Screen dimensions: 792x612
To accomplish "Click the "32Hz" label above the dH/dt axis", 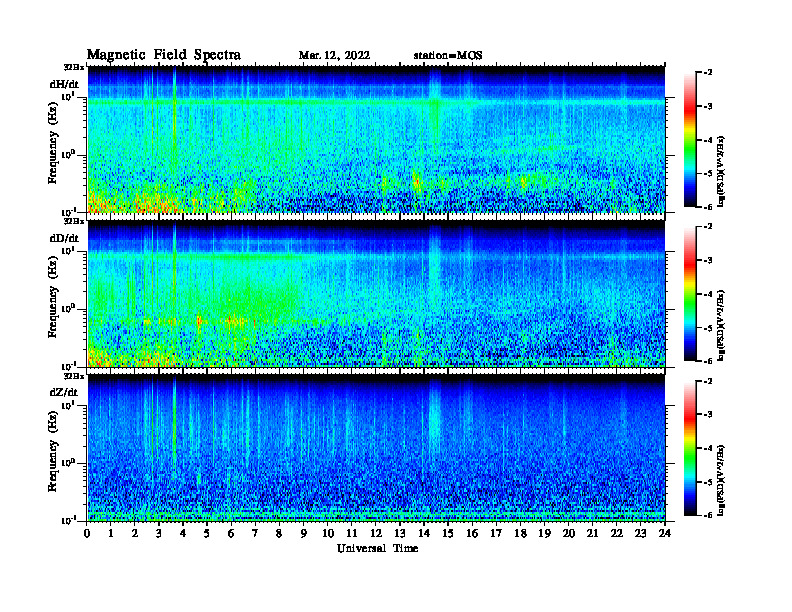I will click(73, 67).
